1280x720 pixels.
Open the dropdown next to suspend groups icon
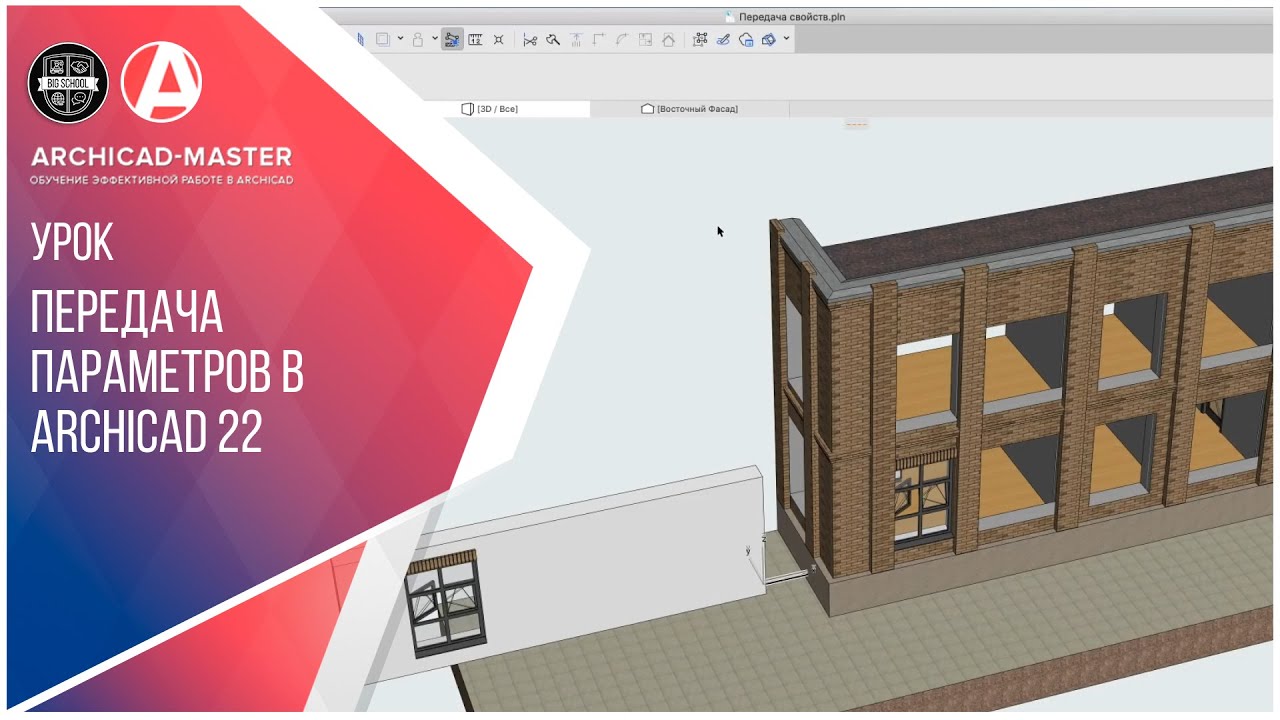(400, 39)
